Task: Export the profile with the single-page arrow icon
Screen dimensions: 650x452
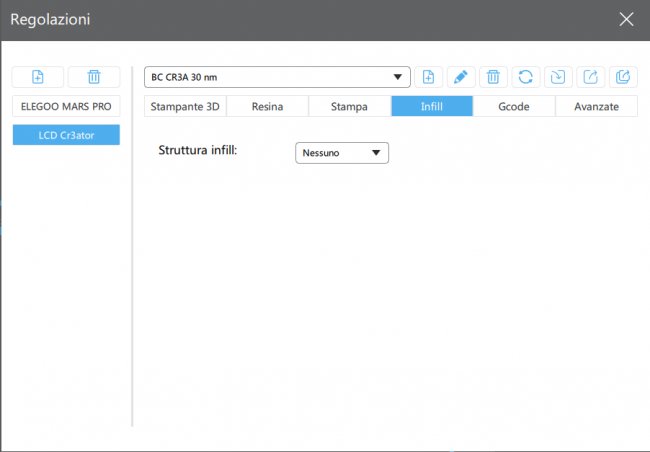Action: tap(590, 77)
